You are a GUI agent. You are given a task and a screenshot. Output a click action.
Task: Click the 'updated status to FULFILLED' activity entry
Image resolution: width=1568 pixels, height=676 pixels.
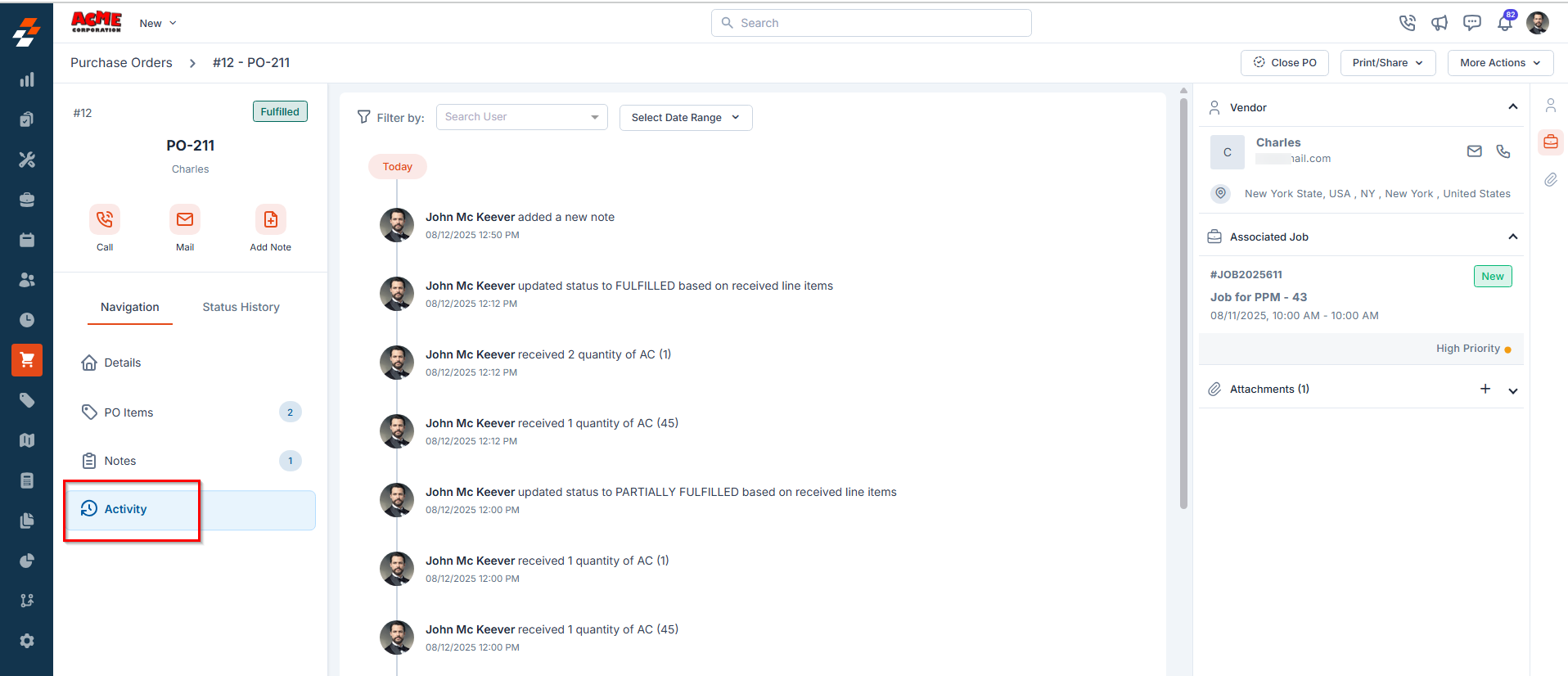[x=629, y=286]
